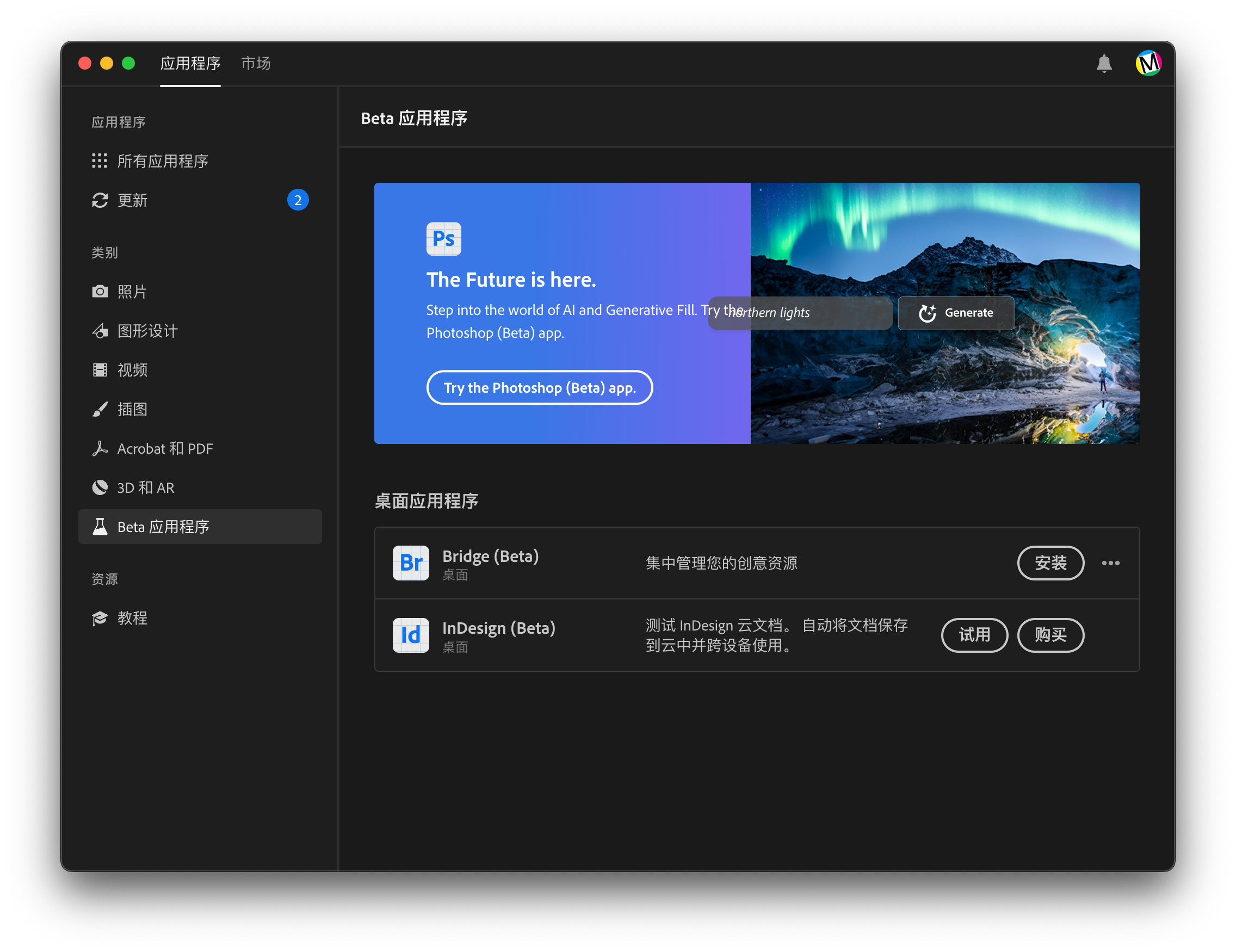1236x952 pixels.
Task: Select the 应用程序 tab
Action: tap(190, 64)
